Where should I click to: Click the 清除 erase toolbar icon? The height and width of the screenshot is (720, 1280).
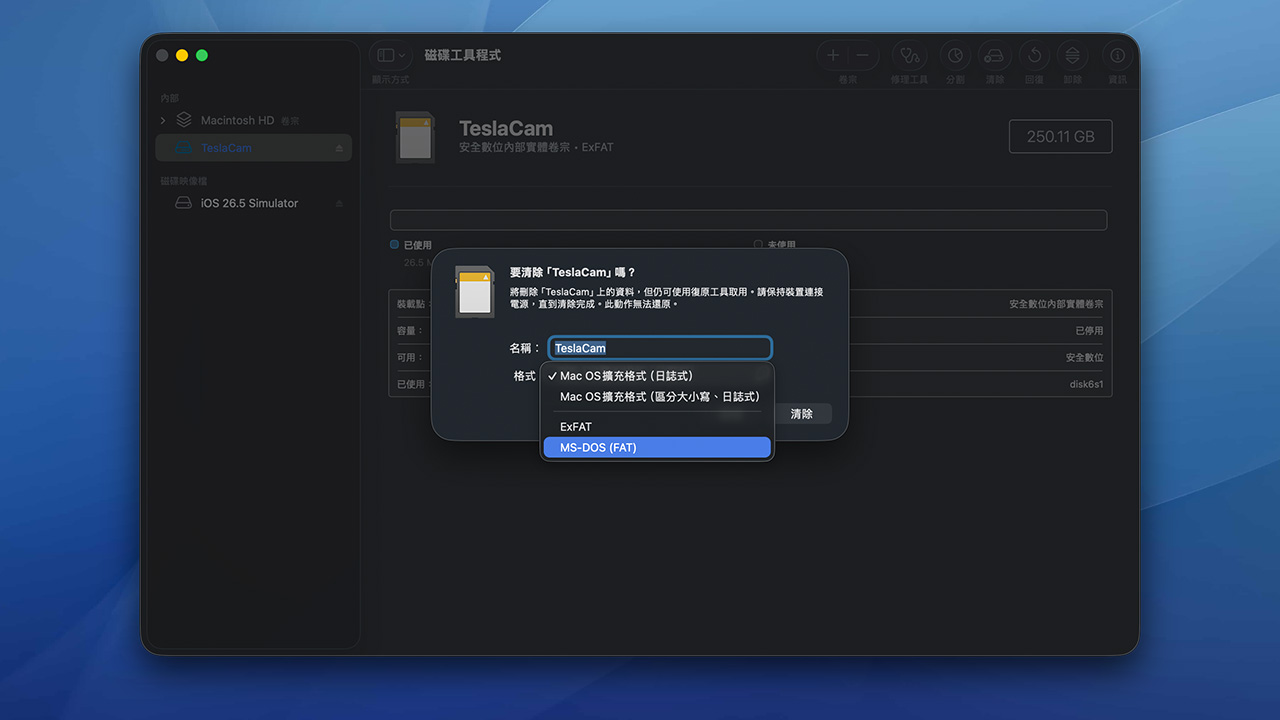coord(994,56)
